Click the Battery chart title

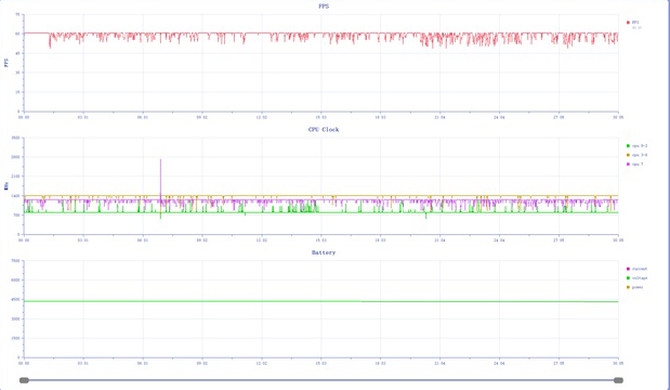[323, 252]
